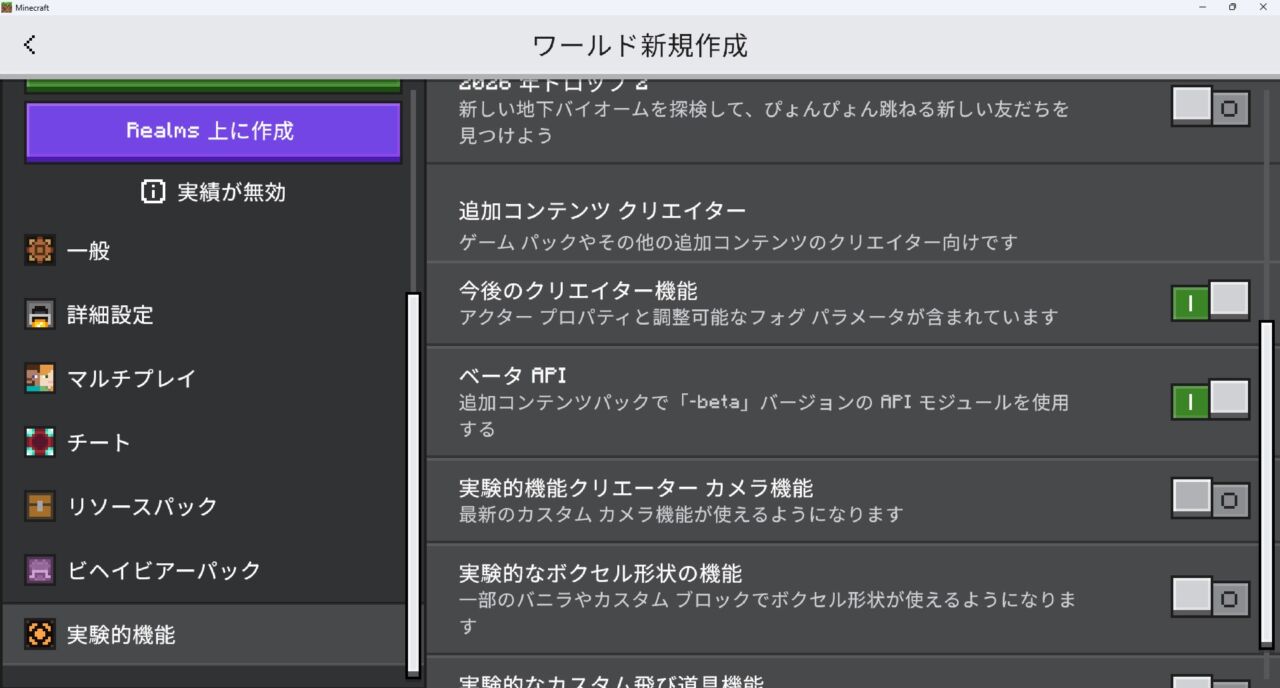
Task: Click the 実験的機能 orange icon
Action: [40, 634]
